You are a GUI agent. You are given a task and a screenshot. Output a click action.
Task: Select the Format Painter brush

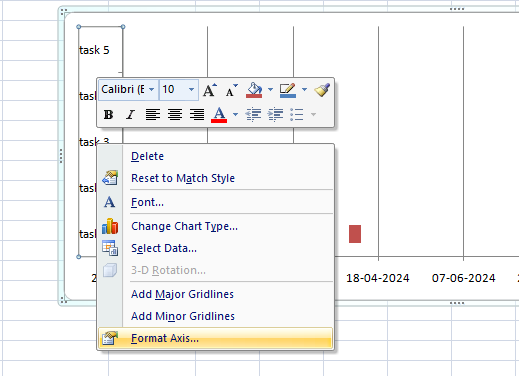[322, 90]
